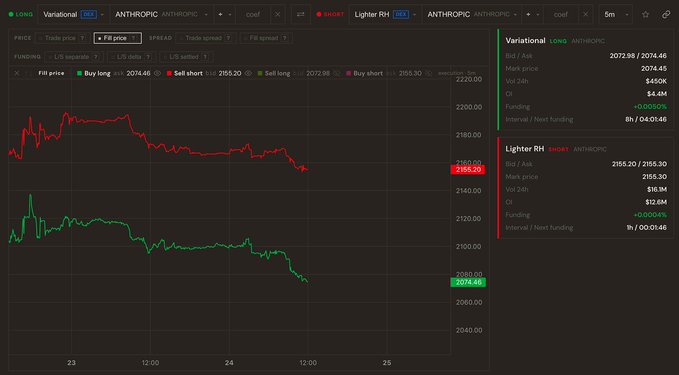
Task: Click Variational funding rate +0.0050%
Action: click(650, 107)
